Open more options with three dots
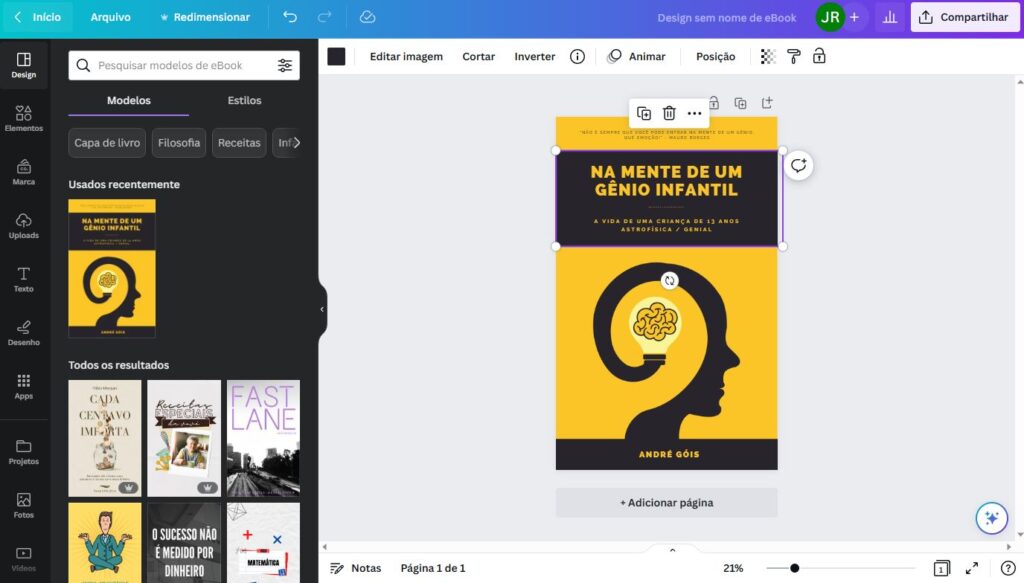Viewport: 1024px width, 583px height. point(694,112)
